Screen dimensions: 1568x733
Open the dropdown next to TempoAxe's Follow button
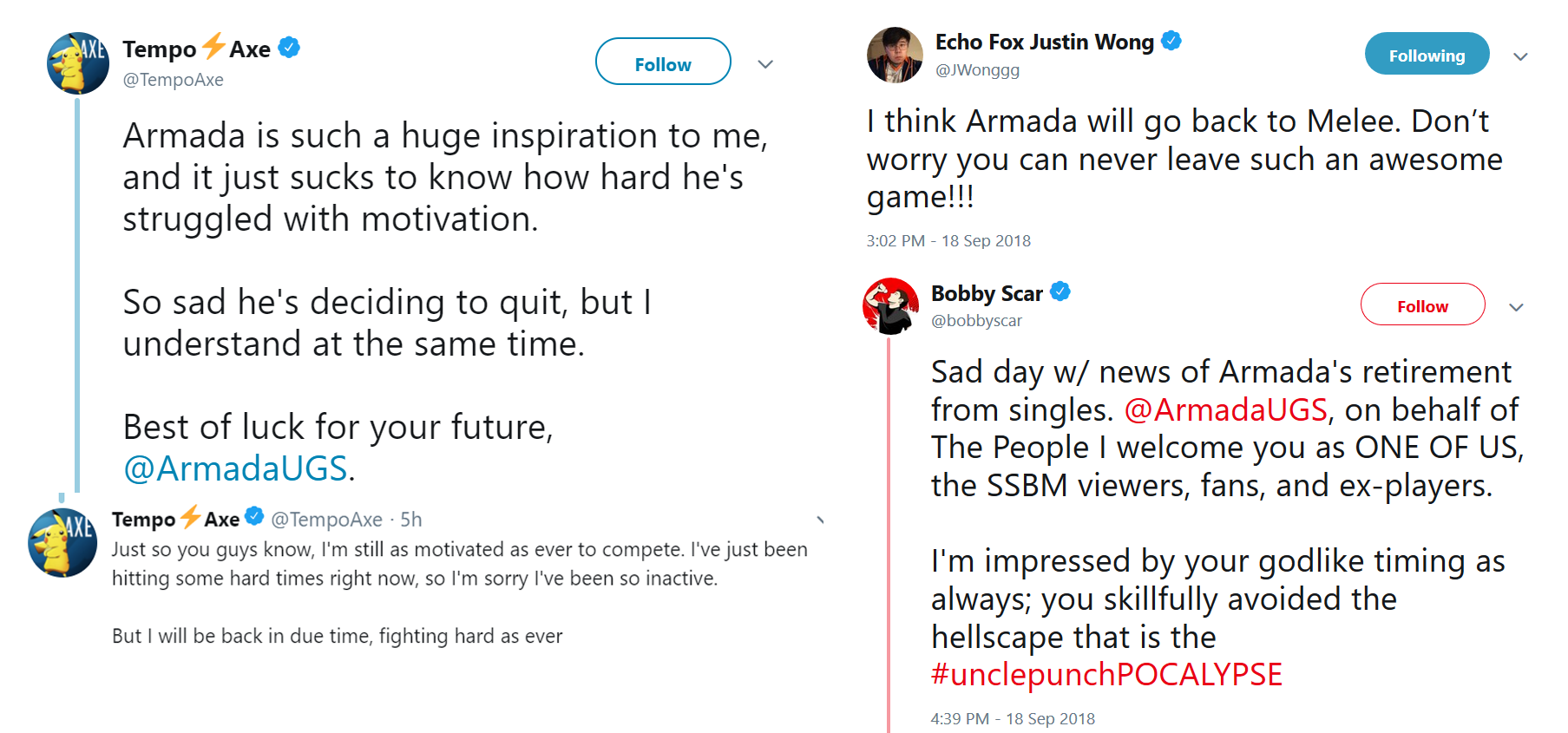[764, 63]
